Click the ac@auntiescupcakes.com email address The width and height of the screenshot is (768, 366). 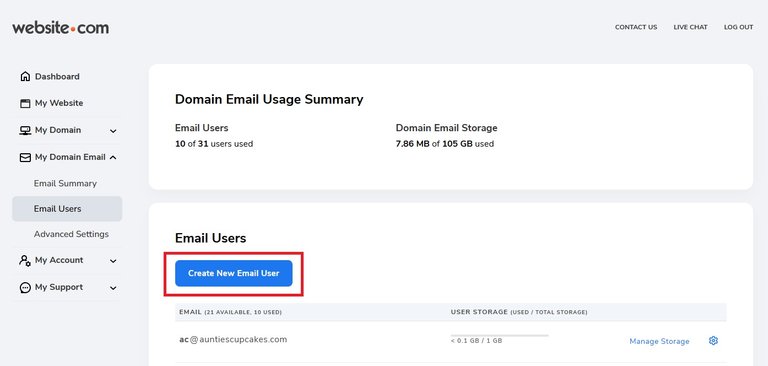point(233,340)
